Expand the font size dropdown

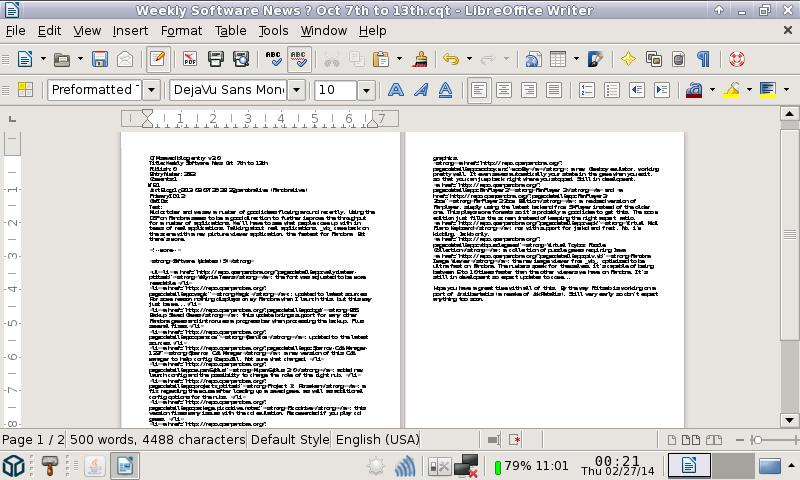[366, 90]
